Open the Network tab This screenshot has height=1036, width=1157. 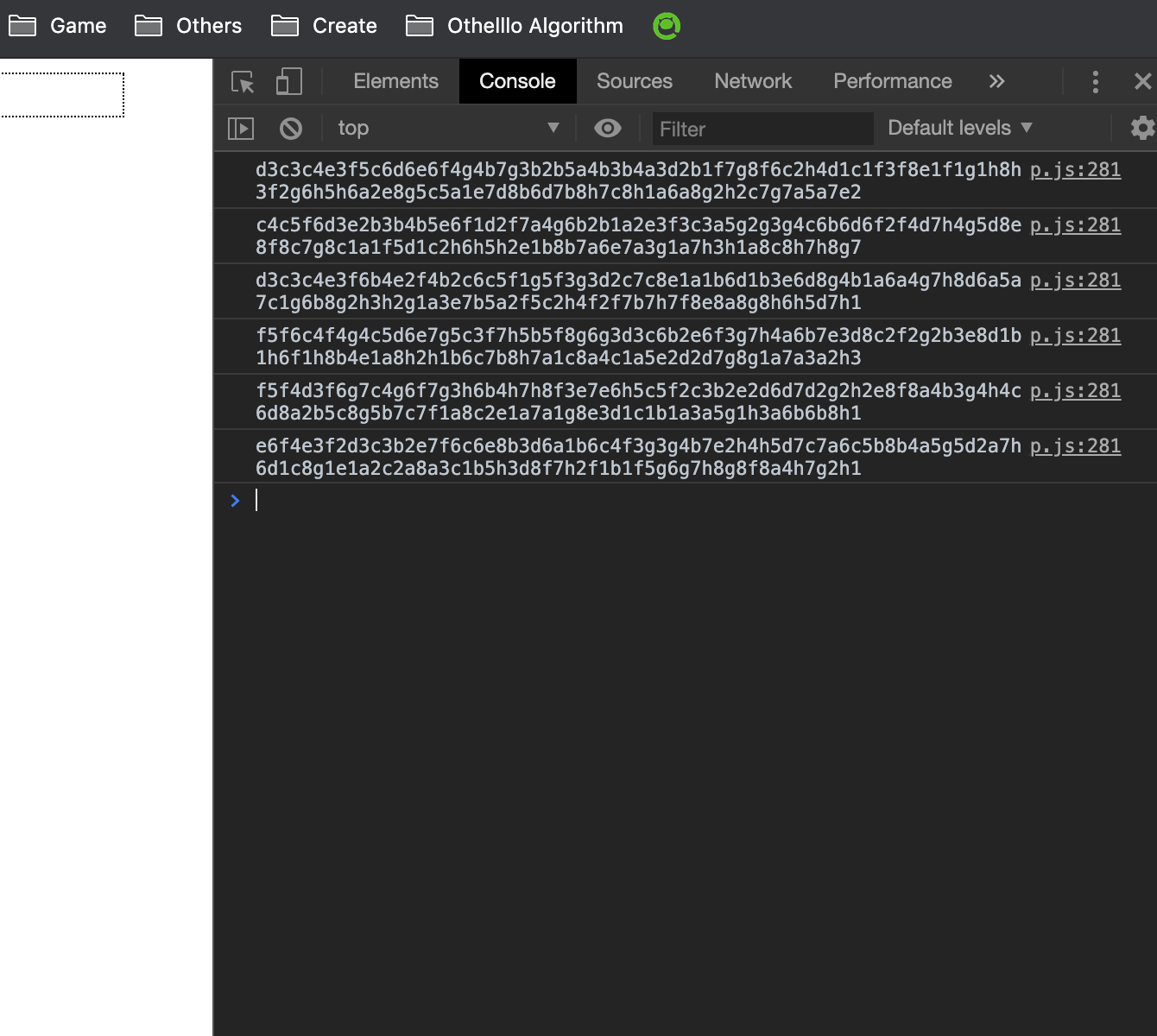753,81
